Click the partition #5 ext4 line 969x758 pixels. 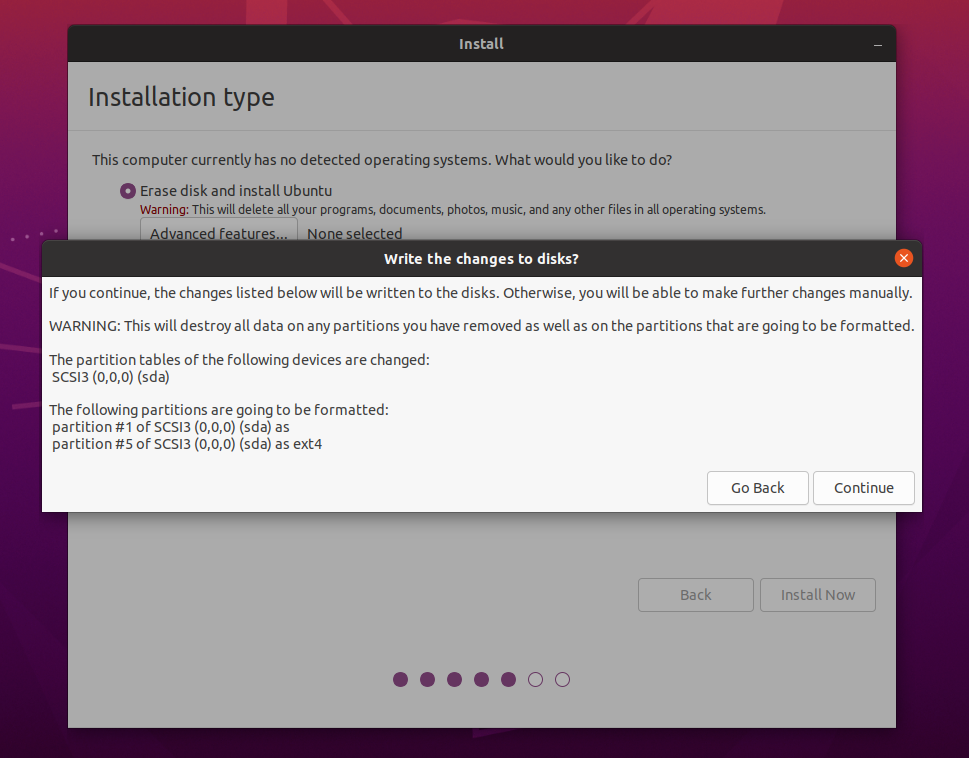pos(187,444)
